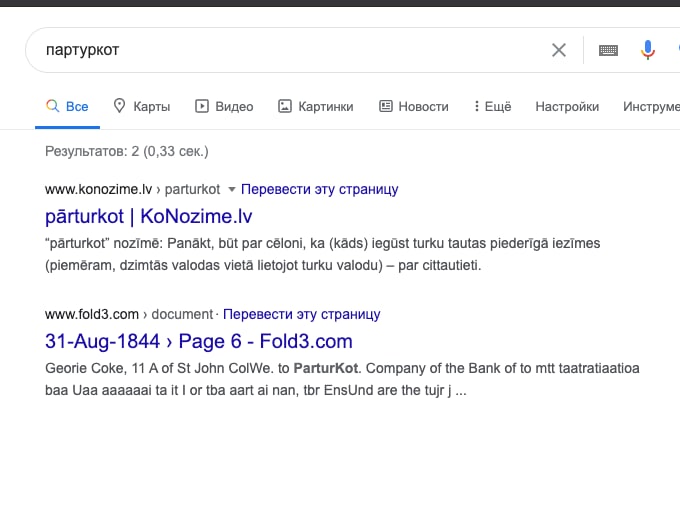
Task: Click Перевести эту страницу for Fold3 result
Action: 301,314
